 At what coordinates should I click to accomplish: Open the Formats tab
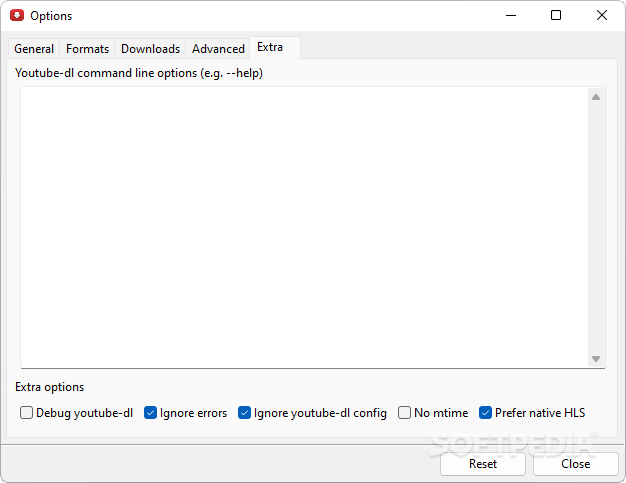87,49
